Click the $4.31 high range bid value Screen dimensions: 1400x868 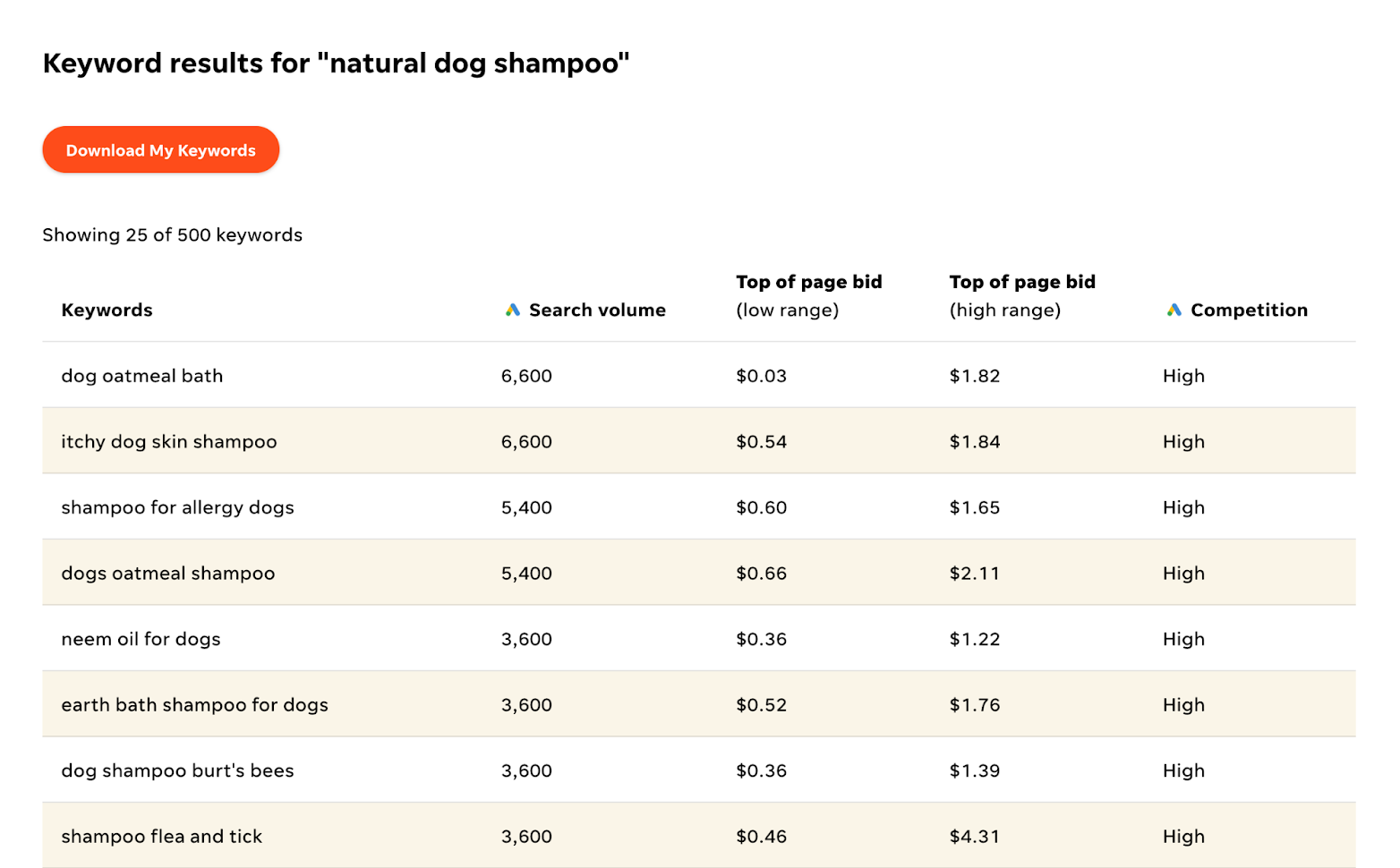point(974,837)
